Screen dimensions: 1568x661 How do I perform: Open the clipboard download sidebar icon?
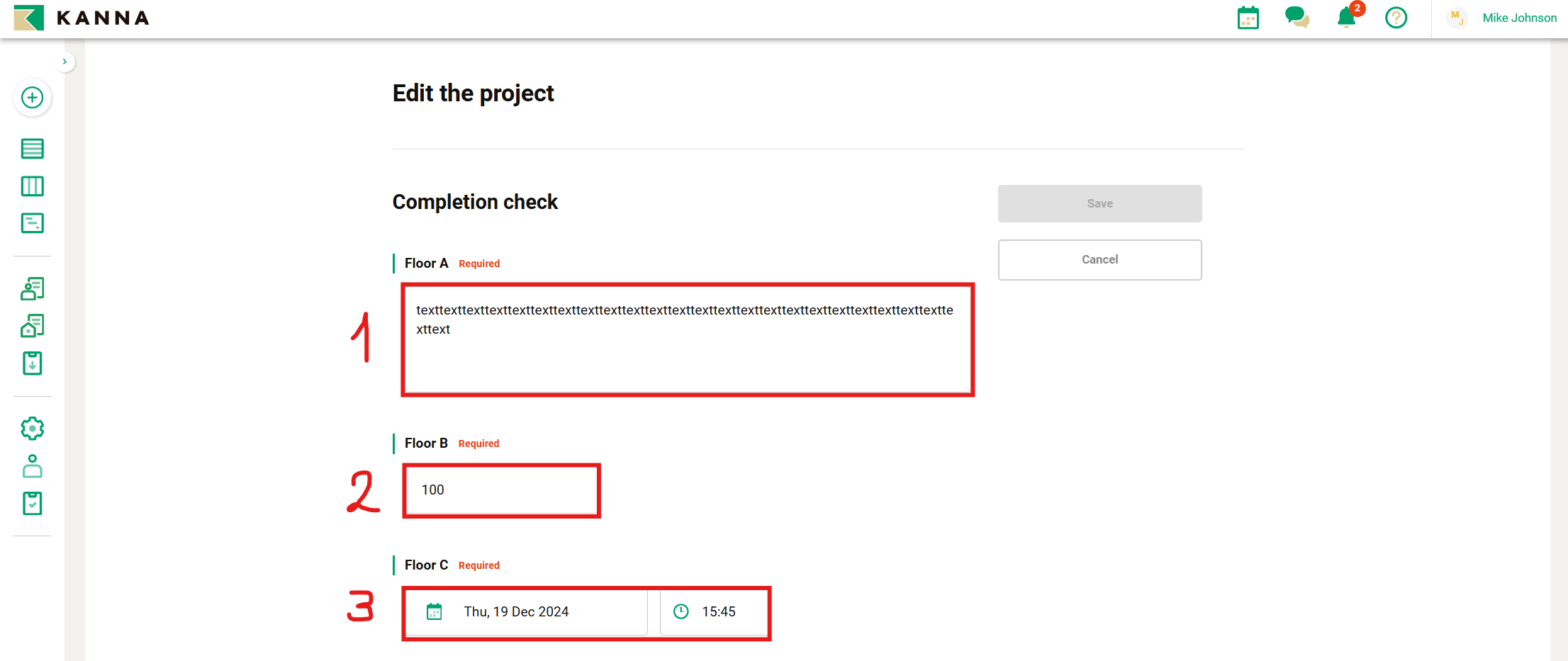point(33,363)
